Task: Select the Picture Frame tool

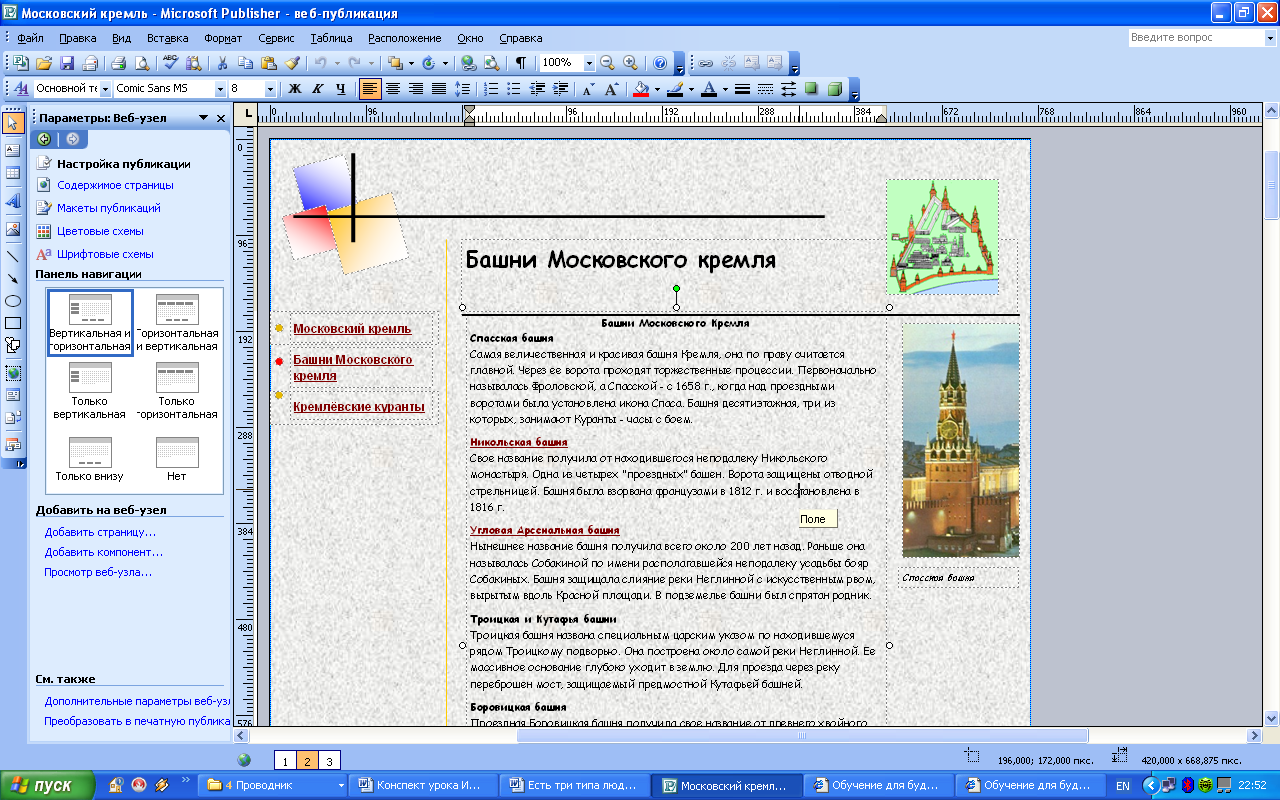Action: [x=13, y=229]
